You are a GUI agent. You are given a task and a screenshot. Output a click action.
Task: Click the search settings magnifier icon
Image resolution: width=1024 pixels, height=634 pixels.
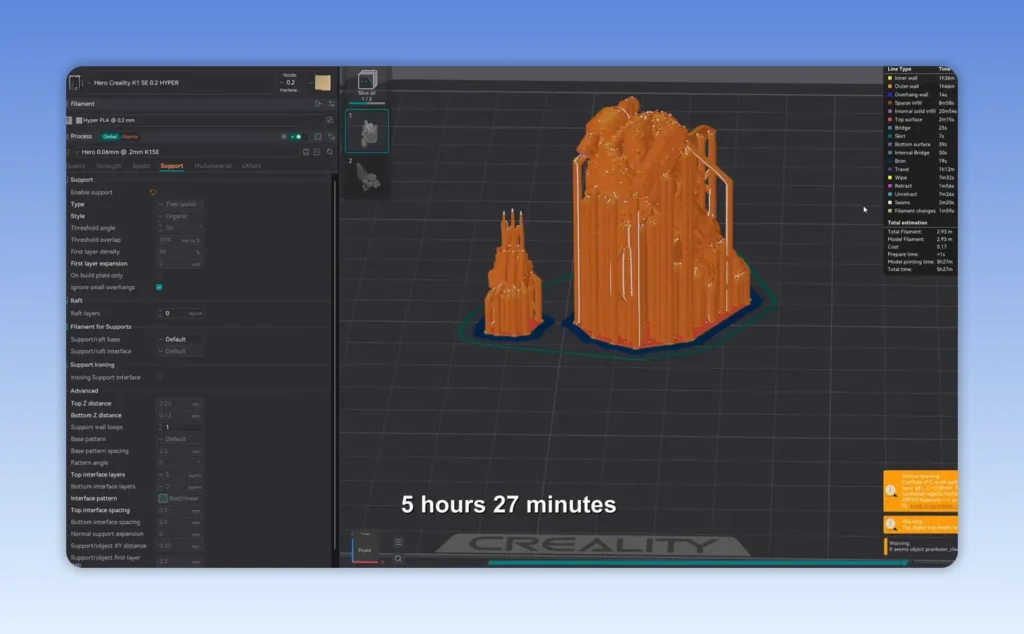pyautogui.click(x=330, y=151)
